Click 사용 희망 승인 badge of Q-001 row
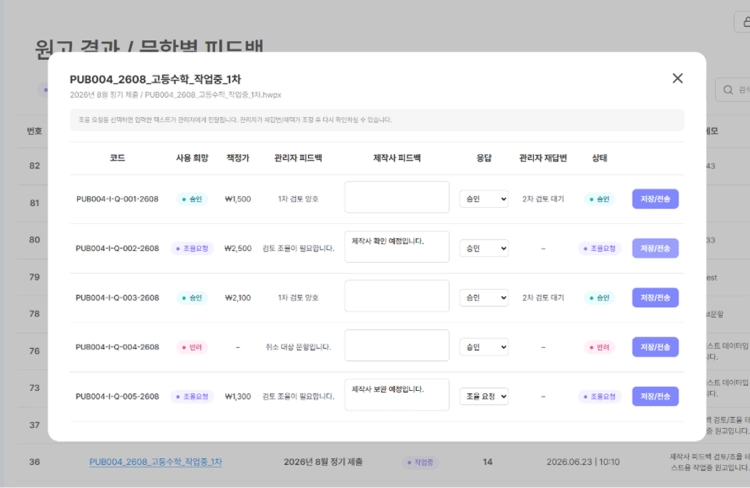This screenshot has height=488, width=750. [192, 199]
